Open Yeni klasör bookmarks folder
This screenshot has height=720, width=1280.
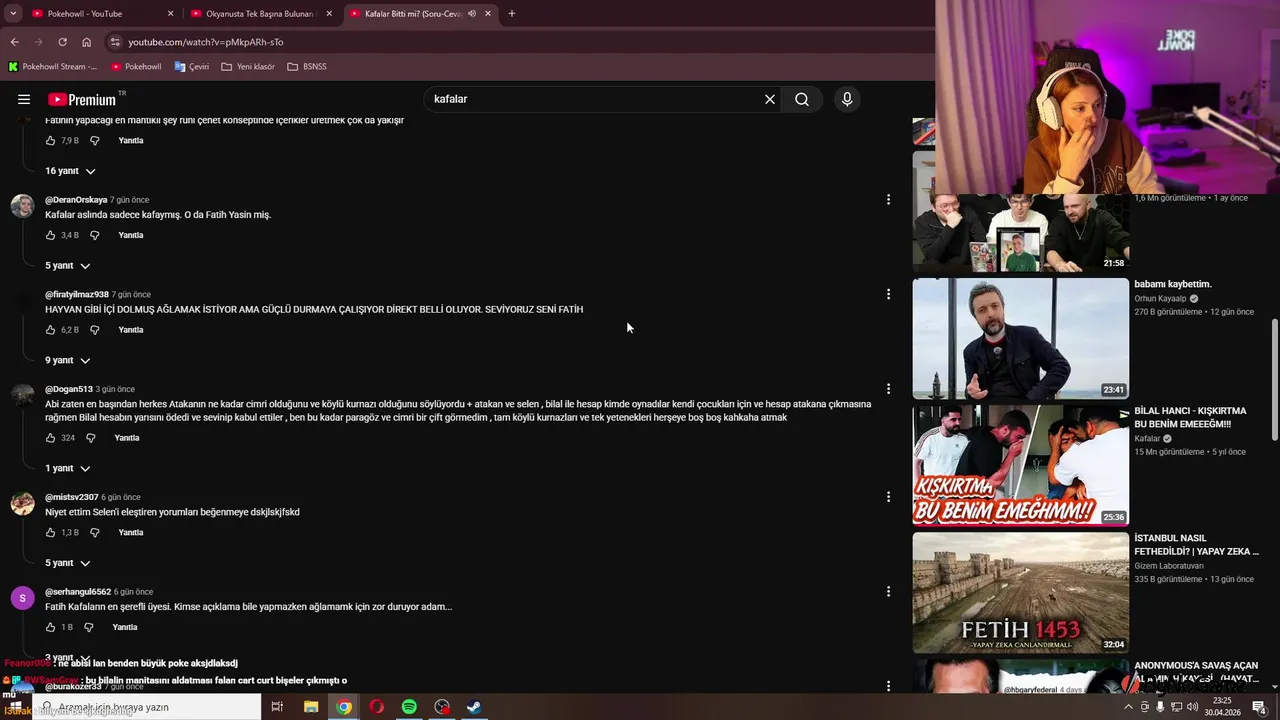[247, 66]
